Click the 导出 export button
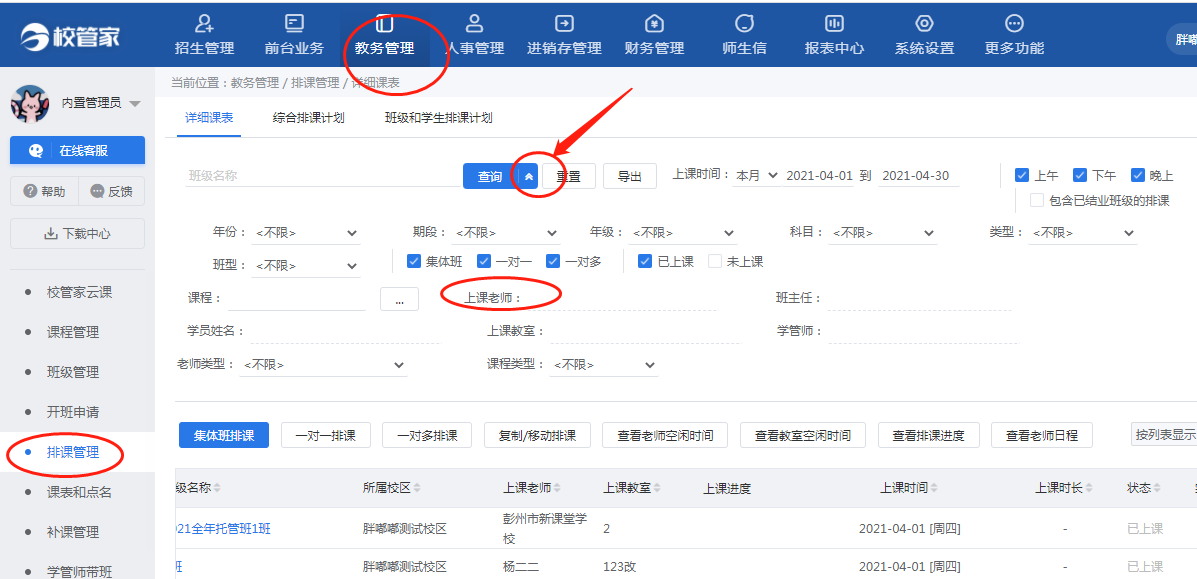Screen dimensions: 1197x579 [630, 176]
